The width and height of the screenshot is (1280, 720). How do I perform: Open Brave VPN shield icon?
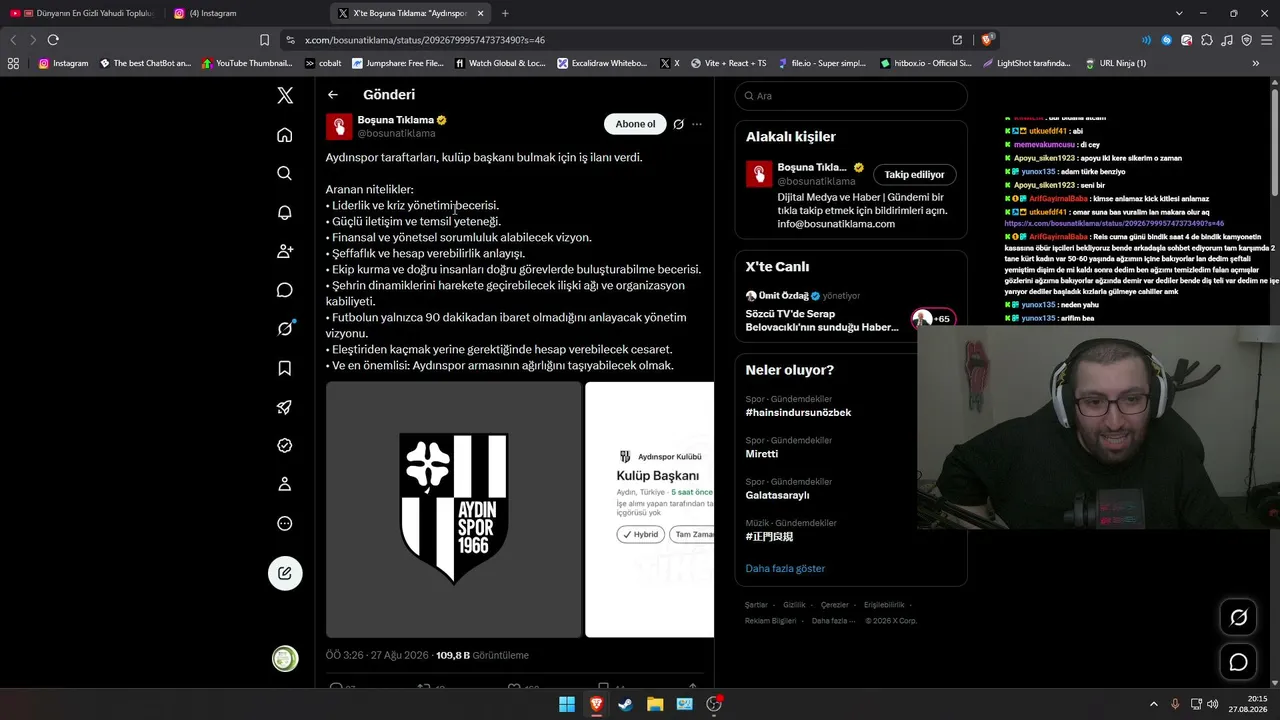pyautogui.click(x=1247, y=40)
